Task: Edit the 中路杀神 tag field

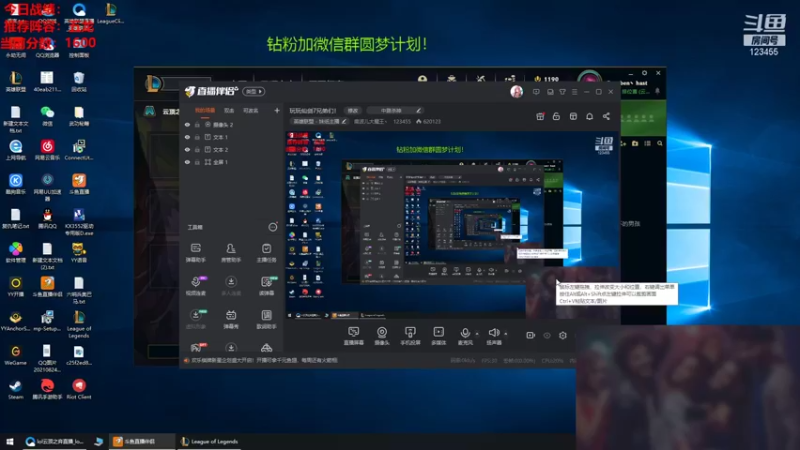Action: point(394,110)
